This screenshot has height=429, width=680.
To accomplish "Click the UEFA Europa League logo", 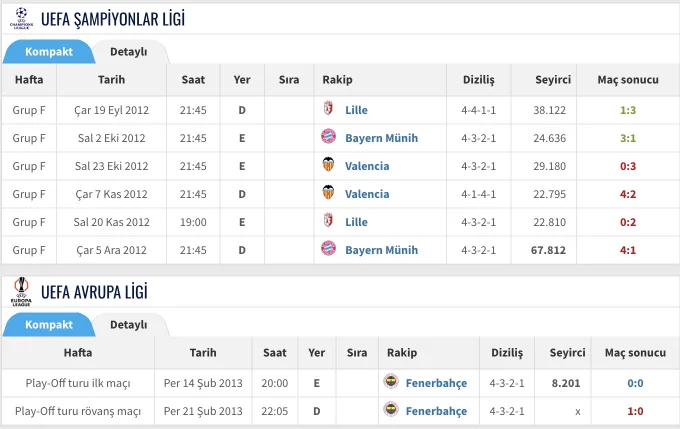I will 21,291.
